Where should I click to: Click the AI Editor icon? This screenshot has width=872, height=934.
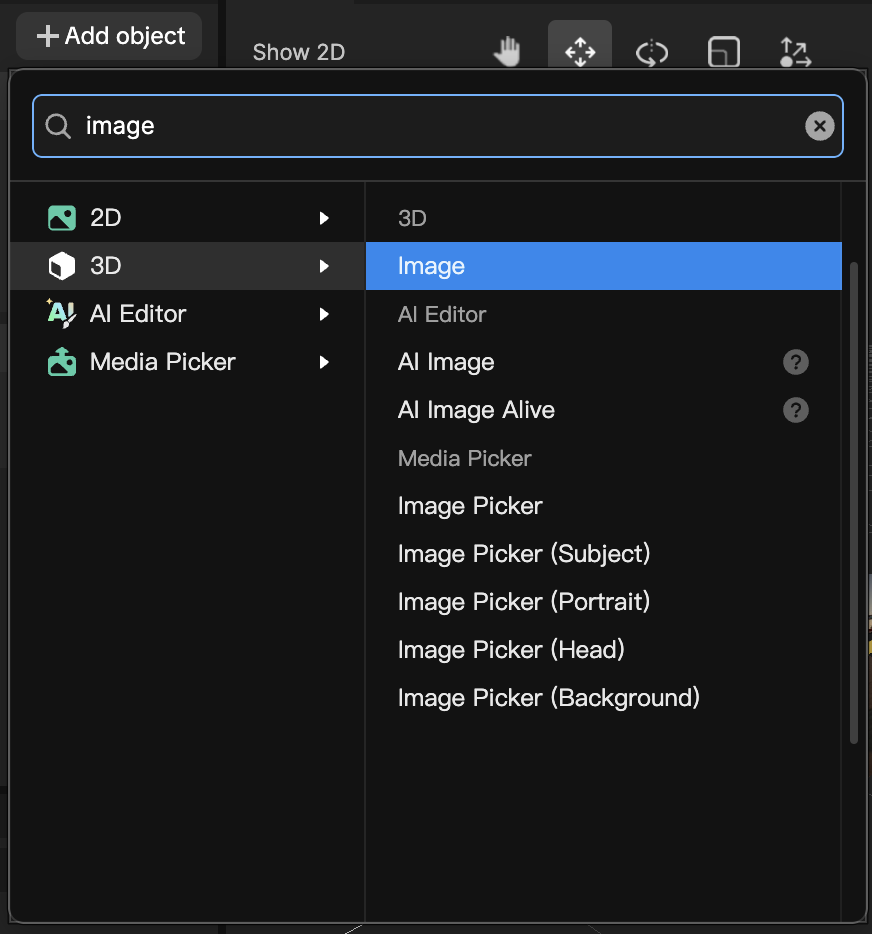pyautogui.click(x=62, y=313)
